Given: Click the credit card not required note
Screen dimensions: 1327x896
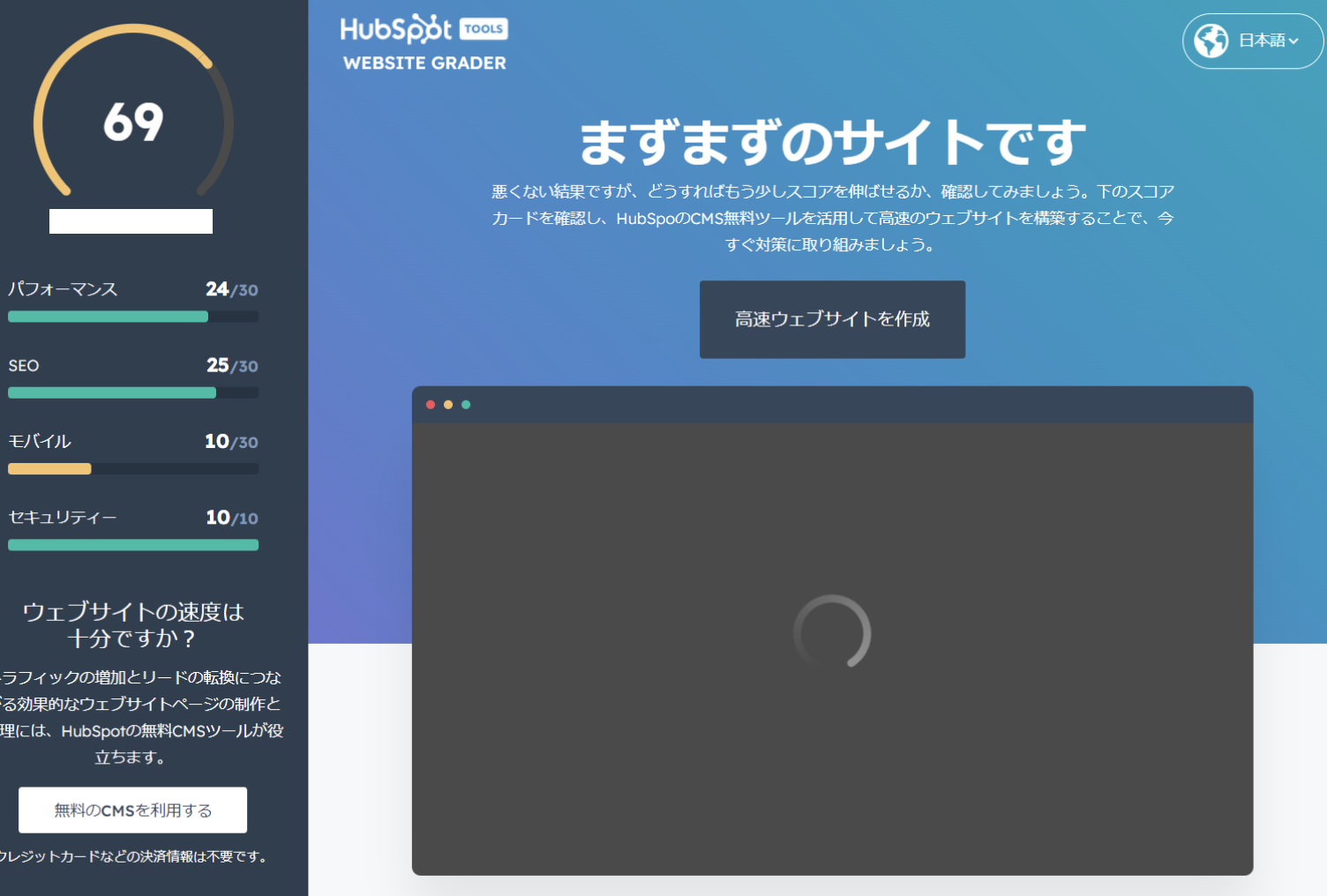Looking at the screenshot, I should coord(134,856).
